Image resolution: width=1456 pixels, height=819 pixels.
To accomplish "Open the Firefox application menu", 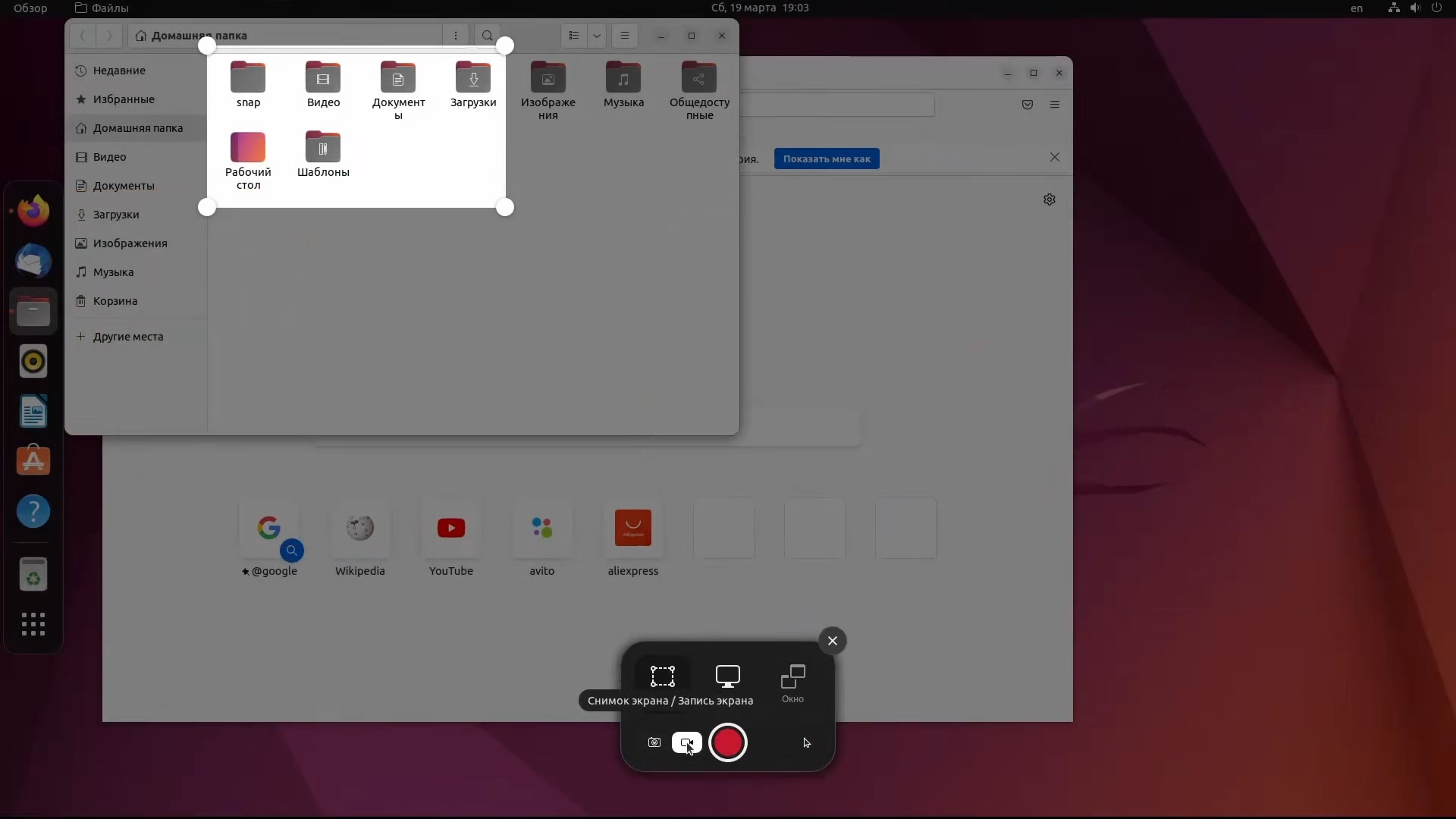I will pyautogui.click(x=1055, y=105).
